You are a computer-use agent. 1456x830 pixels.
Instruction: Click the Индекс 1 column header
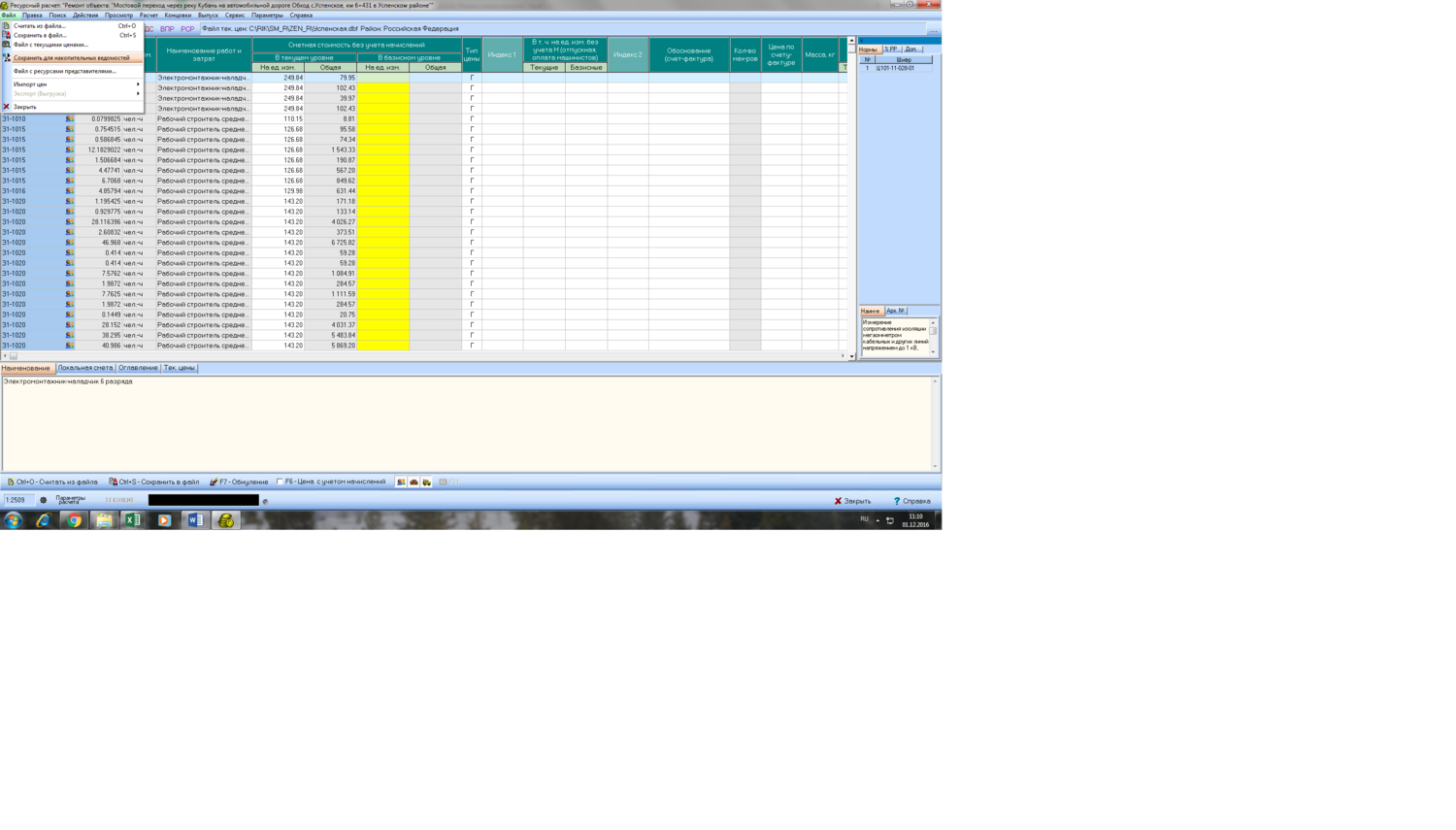point(503,54)
